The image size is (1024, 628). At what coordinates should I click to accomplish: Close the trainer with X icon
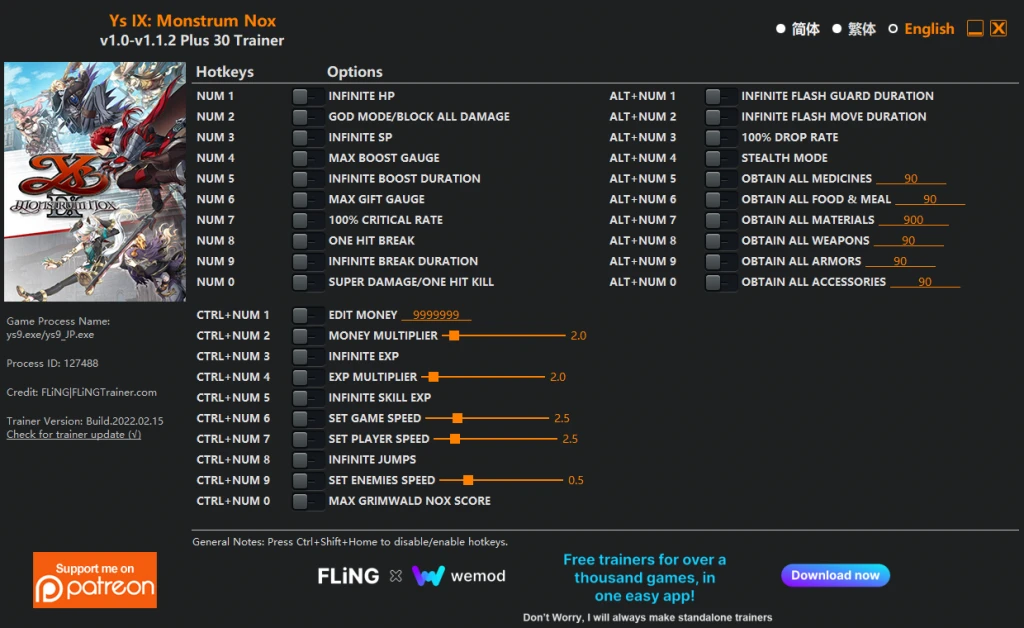pyautogui.click(x=998, y=28)
